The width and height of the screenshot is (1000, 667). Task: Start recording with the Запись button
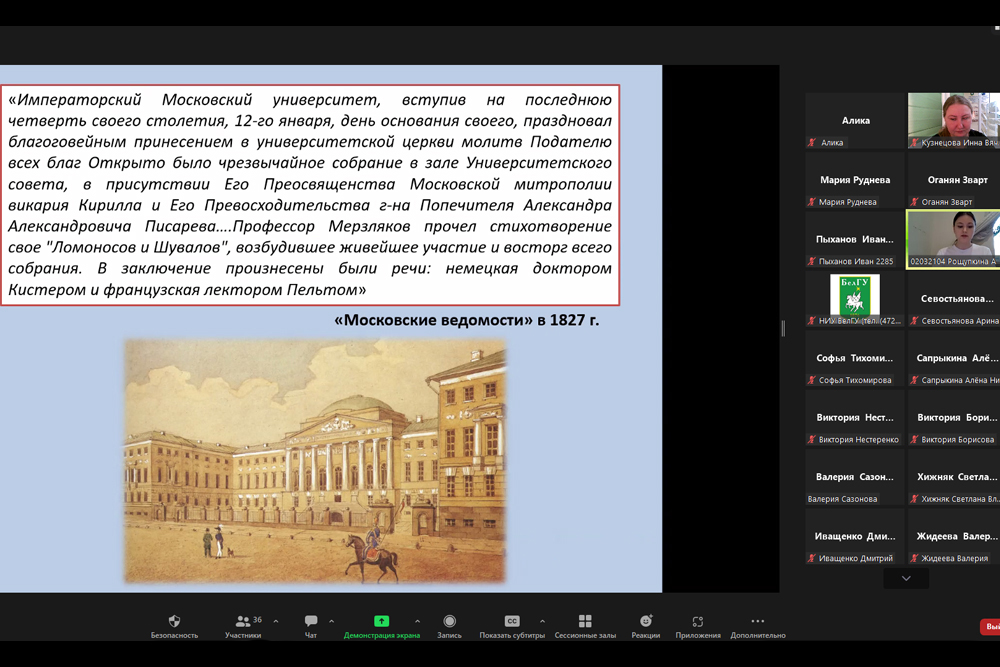pos(449,621)
